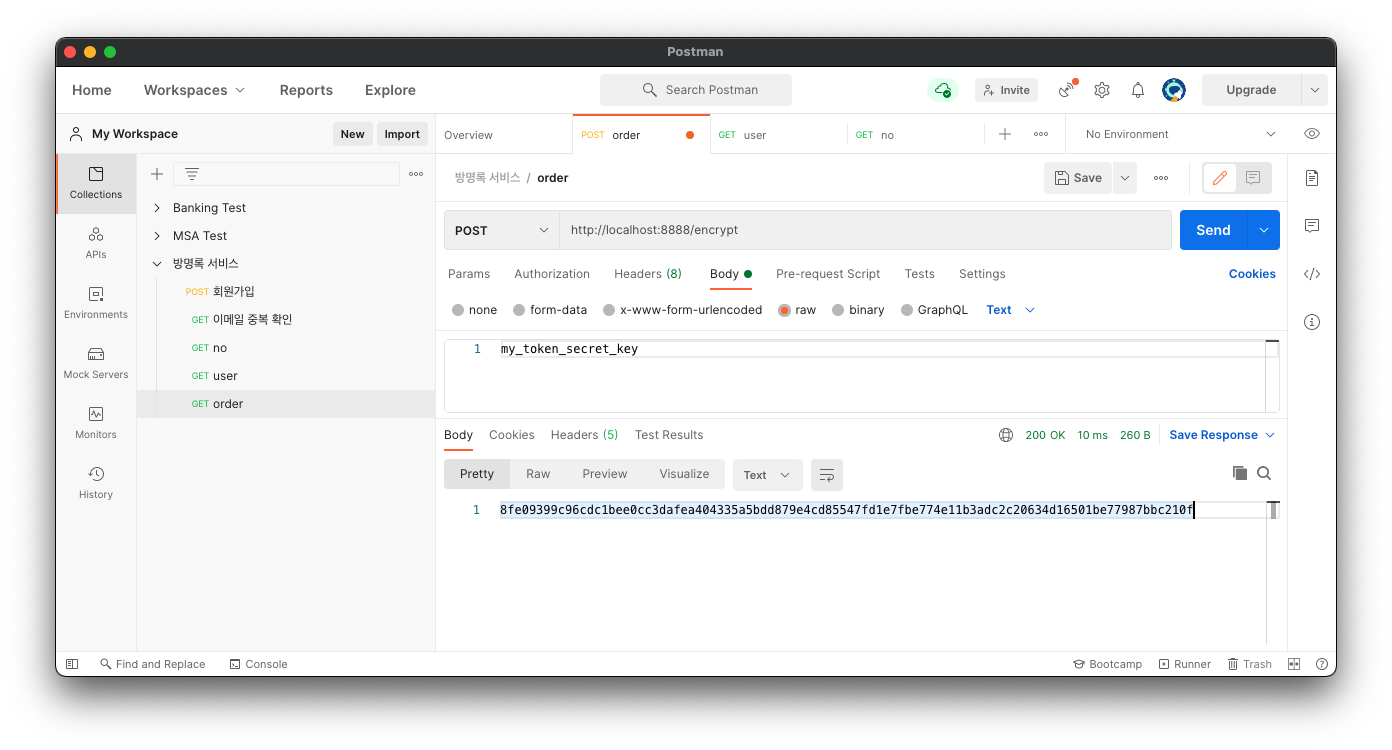Image resolution: width=1392 pixels, height=750 pixels.
Task: Switch to the Pre-request Script tab
Action: pyautogui.click(x=828, y=274)
